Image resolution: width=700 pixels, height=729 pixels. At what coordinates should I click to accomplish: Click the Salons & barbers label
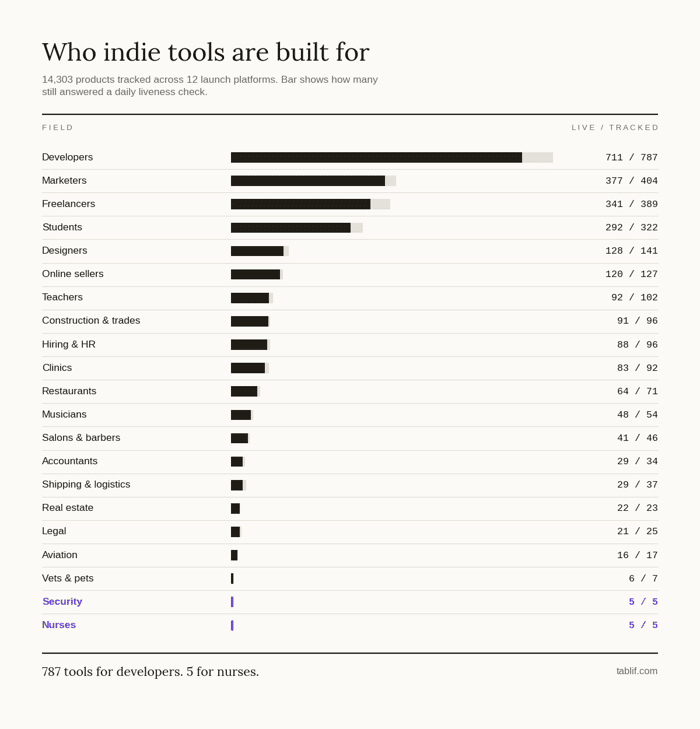[81, 437]
